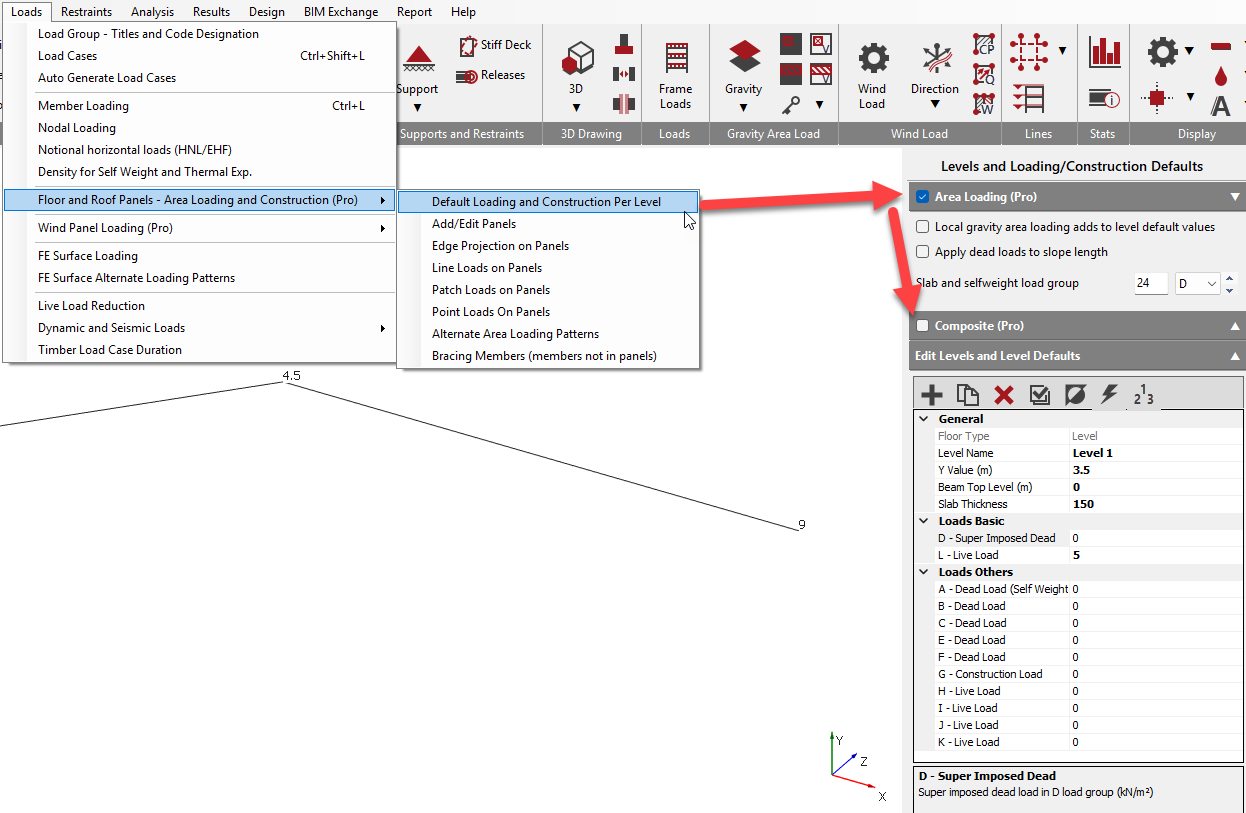Check Apply dead loads to slope length
This screenshot has width=1246, height=813.
click(x=922, y=252)
